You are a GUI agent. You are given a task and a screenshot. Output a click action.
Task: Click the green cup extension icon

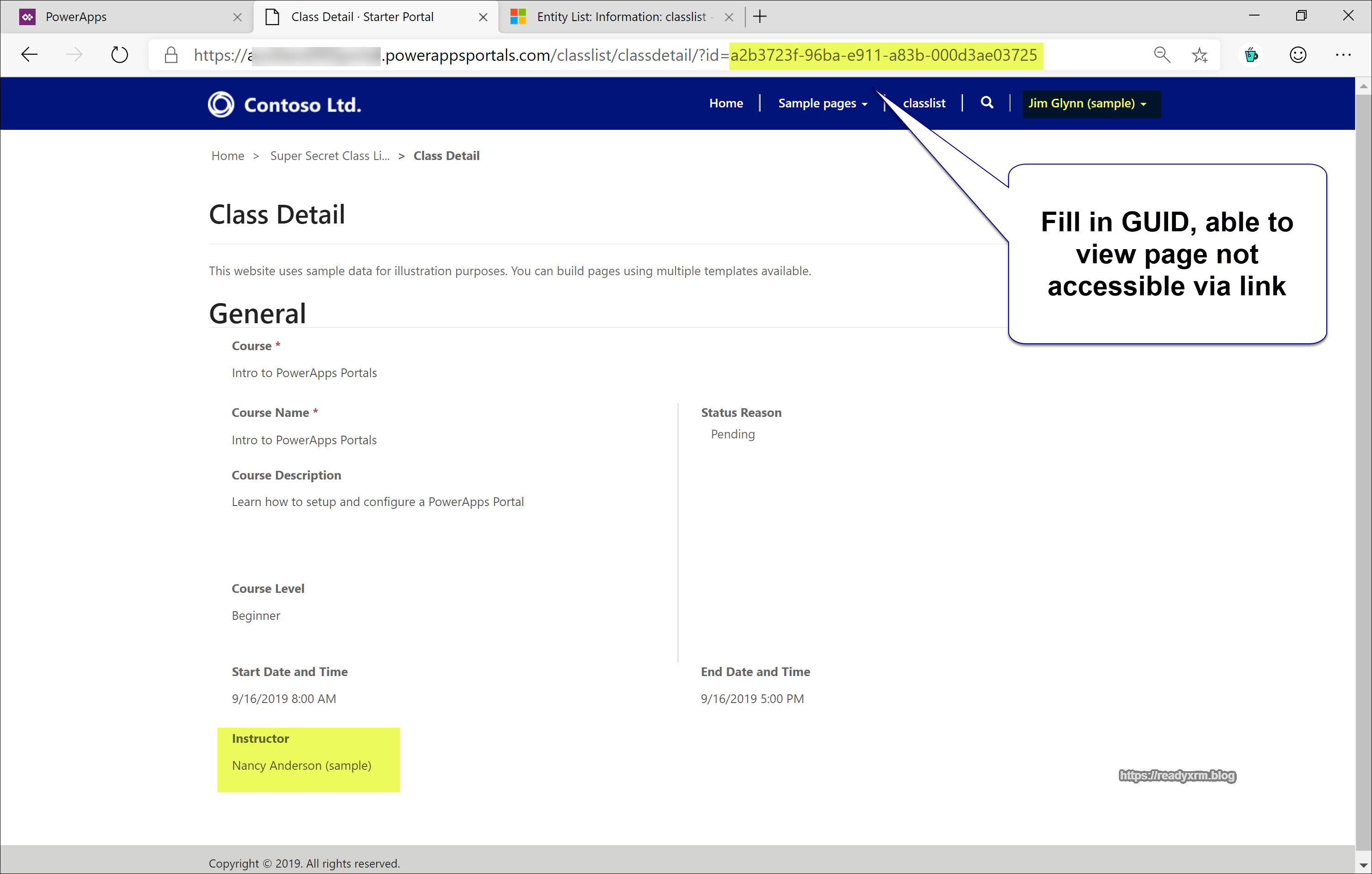pos(1251,55)
